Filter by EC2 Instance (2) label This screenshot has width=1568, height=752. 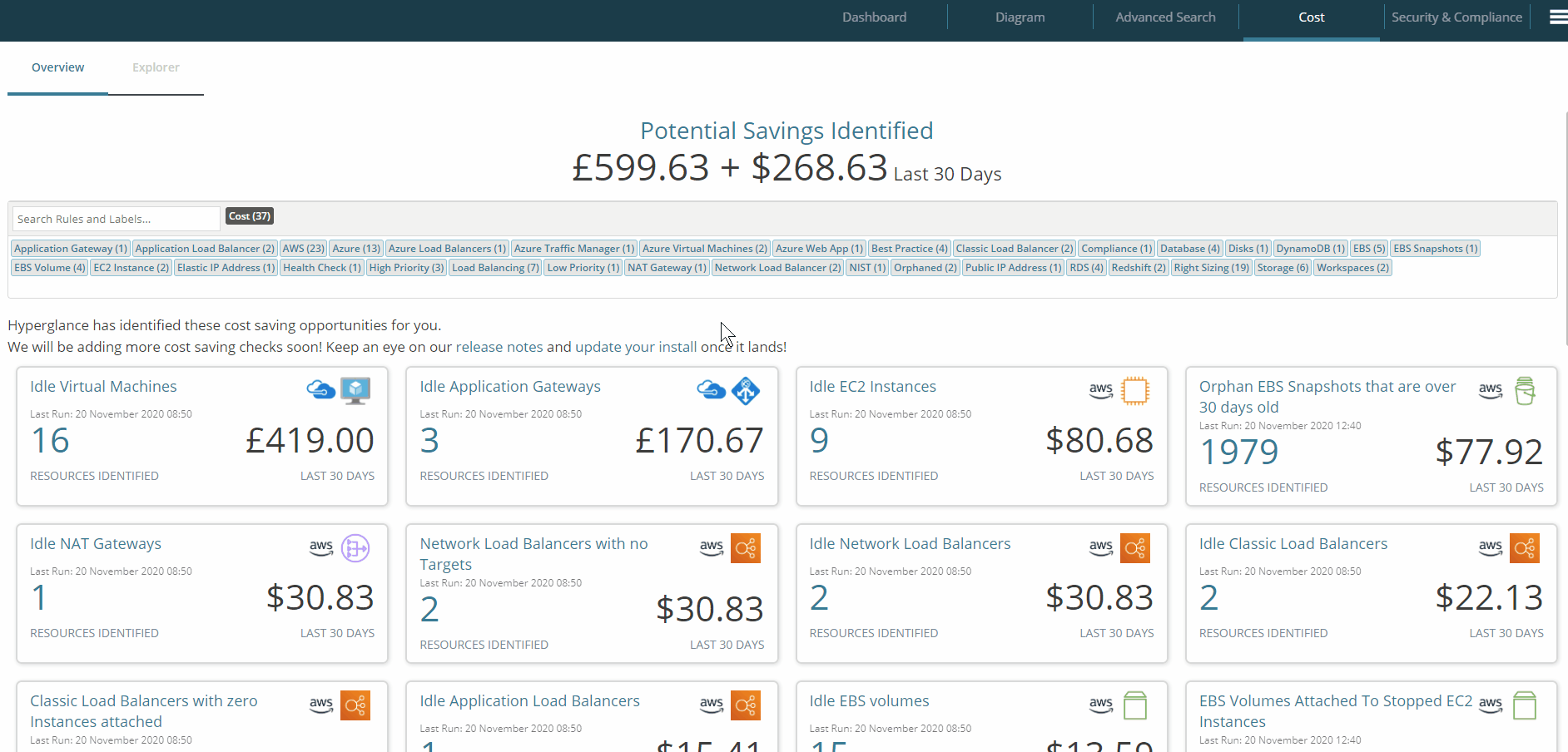pyautogui.click(x=131, y=267)
